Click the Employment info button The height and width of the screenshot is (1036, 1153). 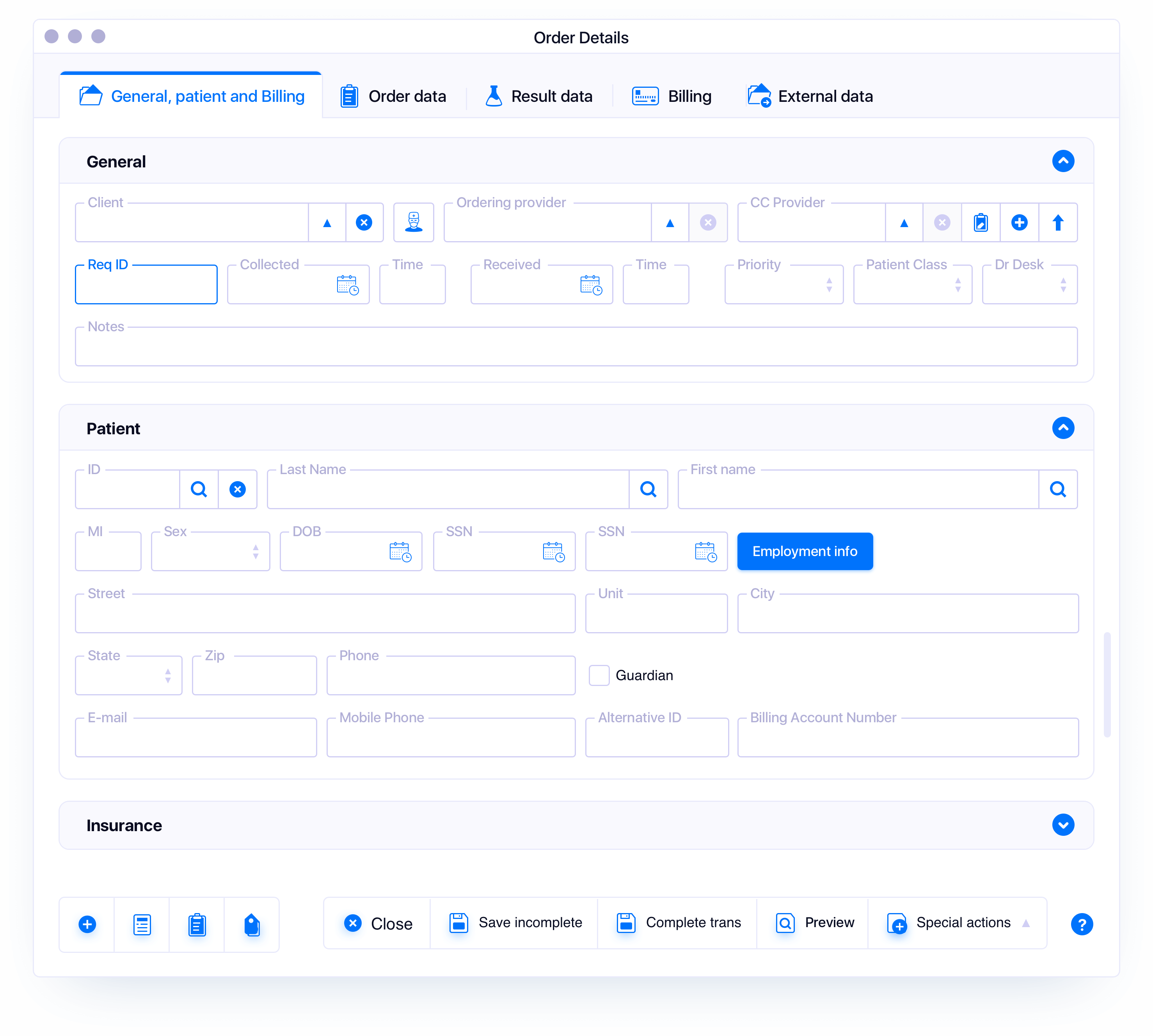click(805, 551)
